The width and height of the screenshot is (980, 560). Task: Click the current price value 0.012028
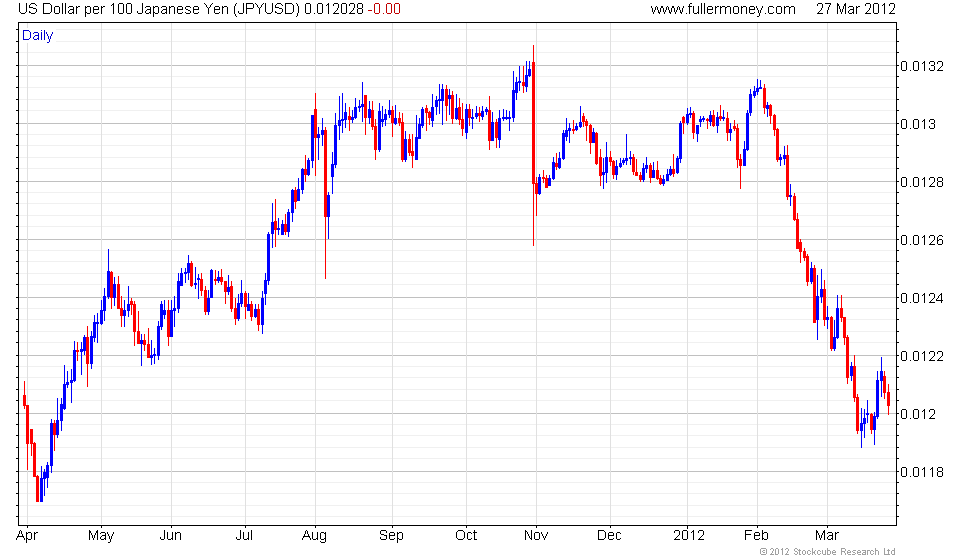pos(334,9)
